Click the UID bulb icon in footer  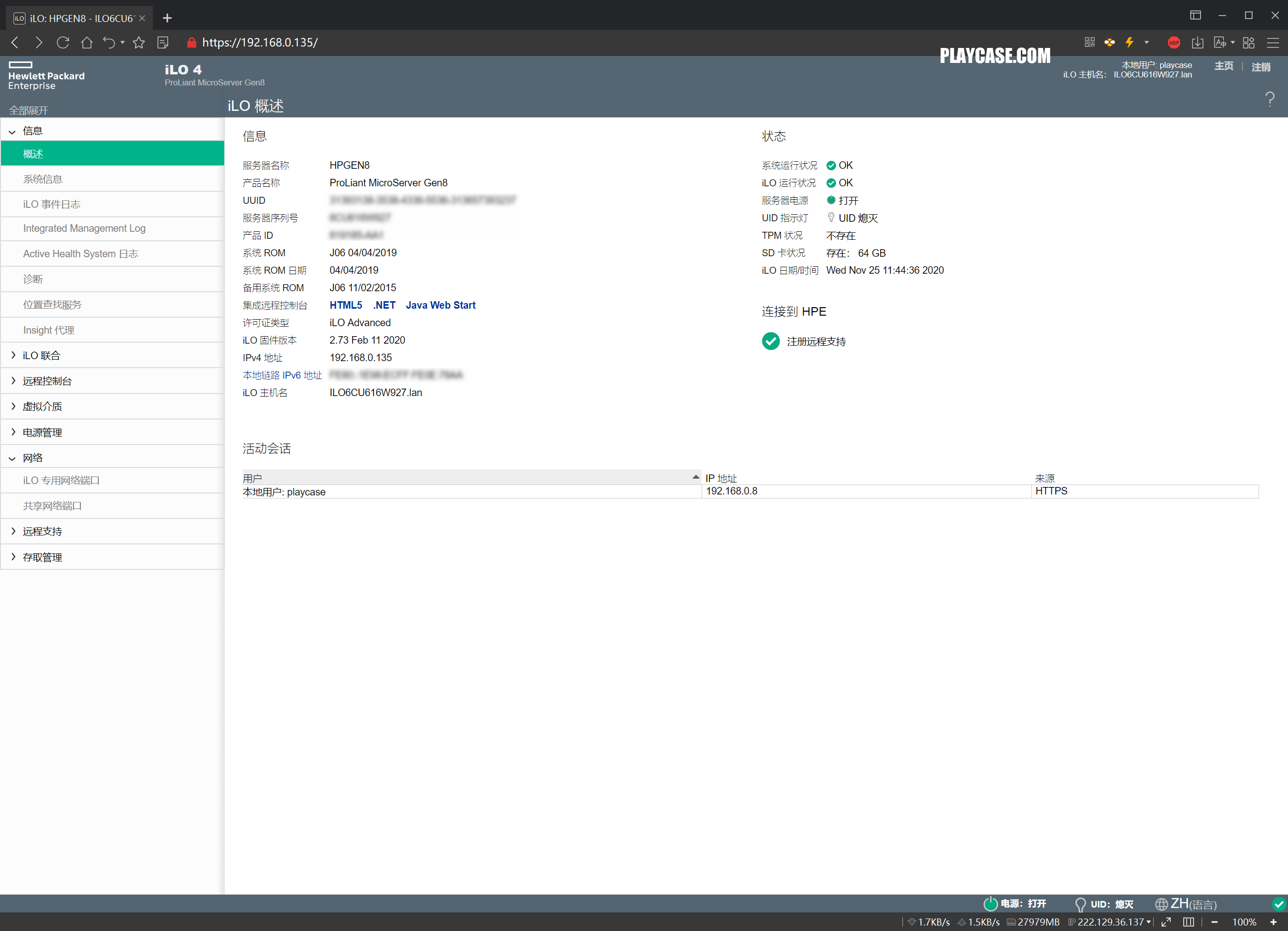[x=1080, y=904]
